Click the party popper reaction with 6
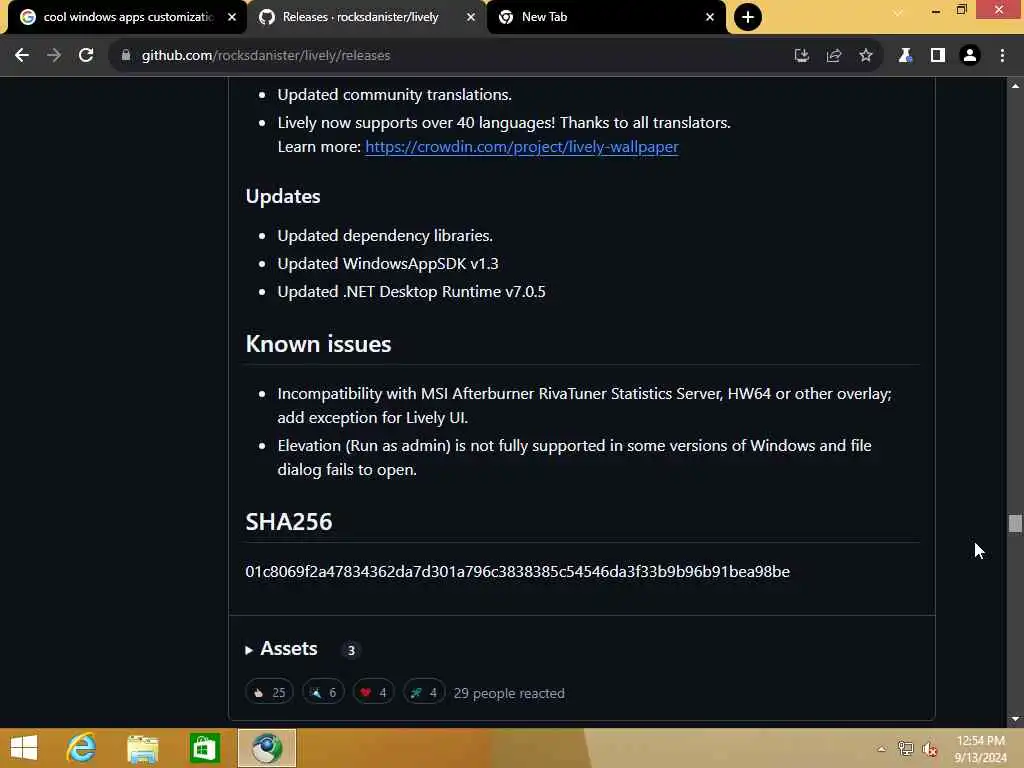The image size is (1024, 768). click(x=323, y=692)
